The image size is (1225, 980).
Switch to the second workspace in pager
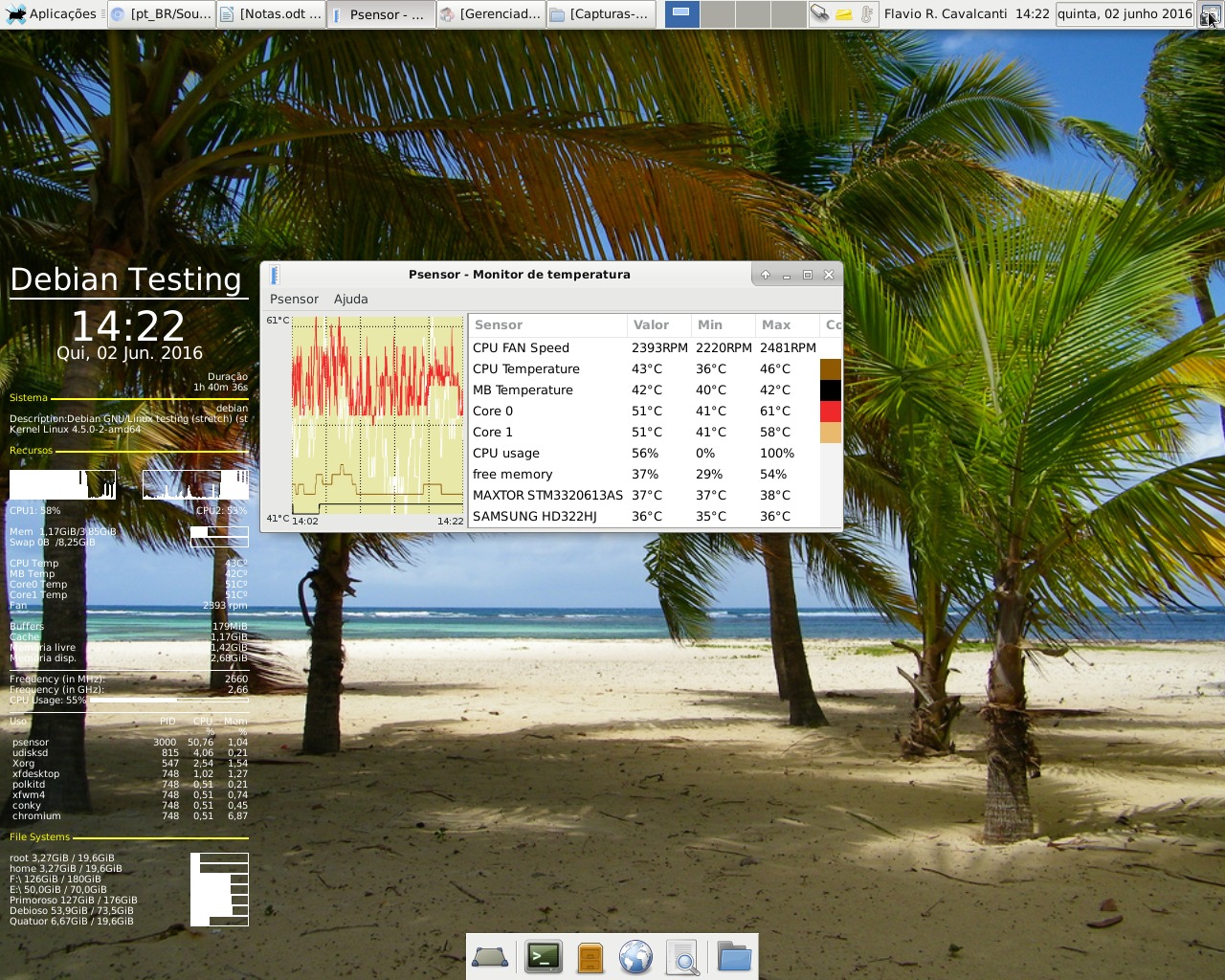point(717,13)
